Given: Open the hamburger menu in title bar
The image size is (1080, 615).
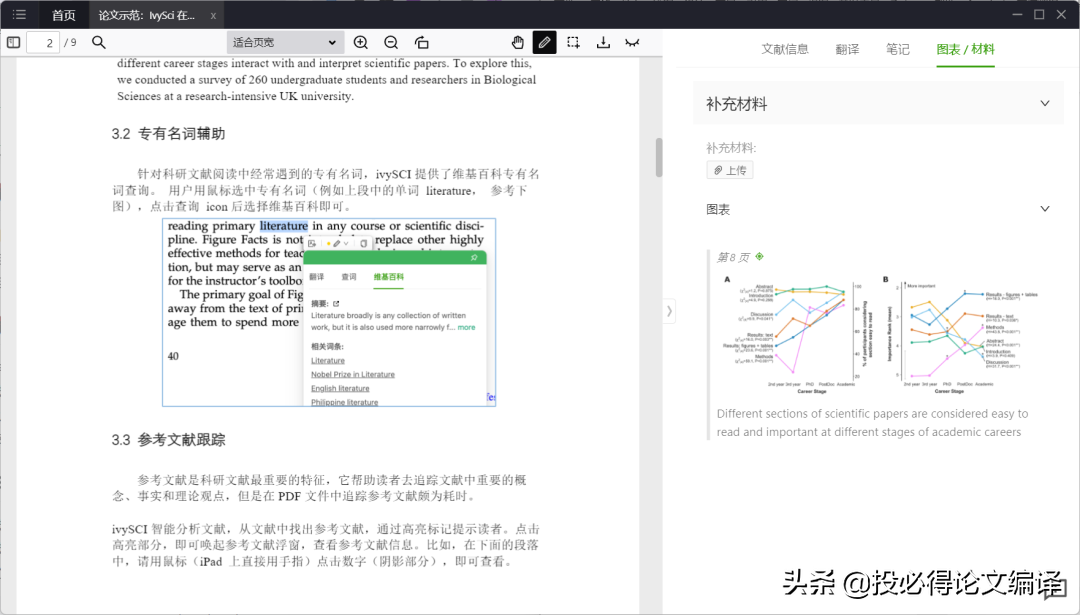Looking at the screenshot, I should tap(19, 14).
